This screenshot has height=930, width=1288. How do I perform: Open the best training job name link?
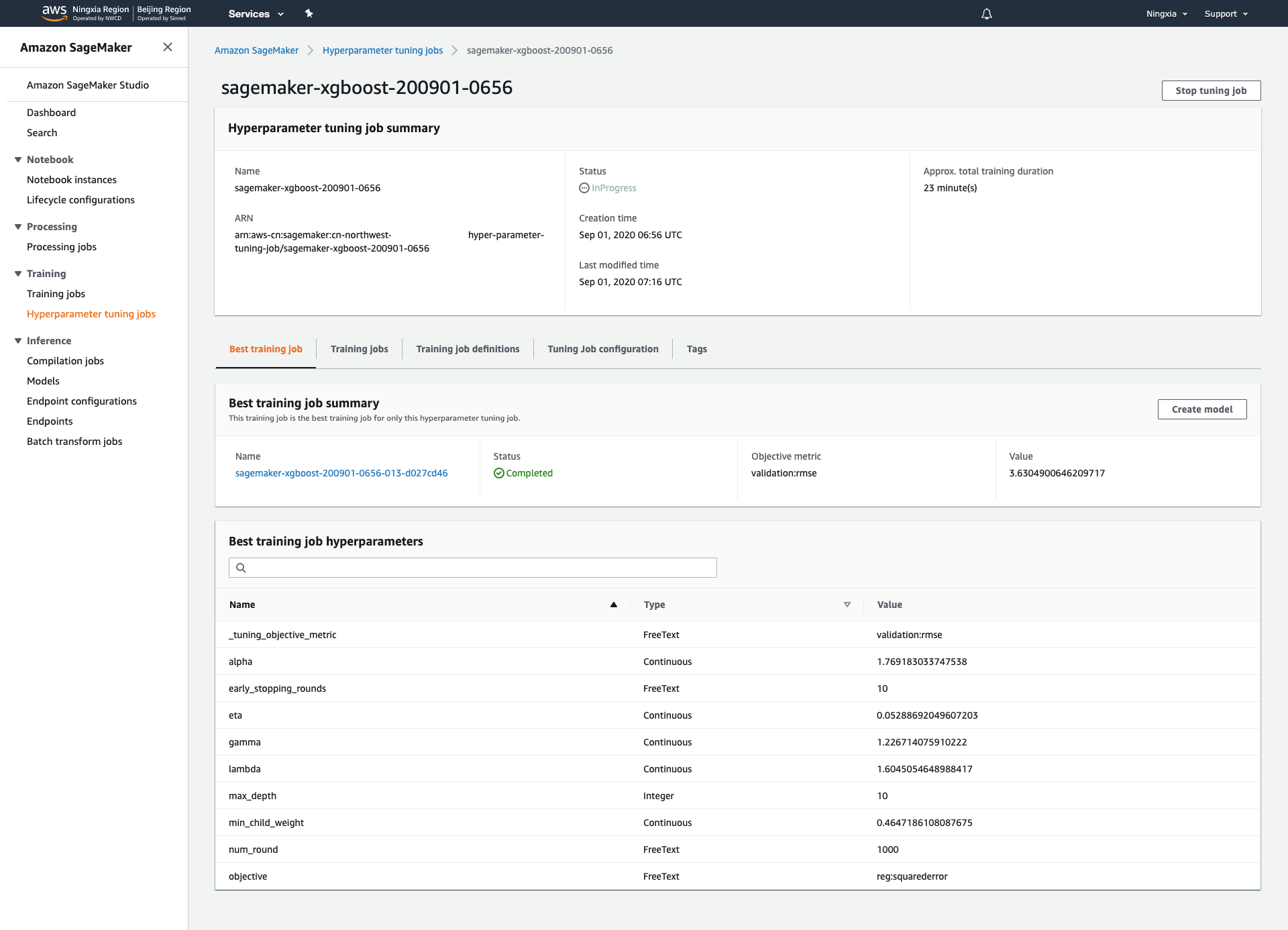click(x=341, y=473)
